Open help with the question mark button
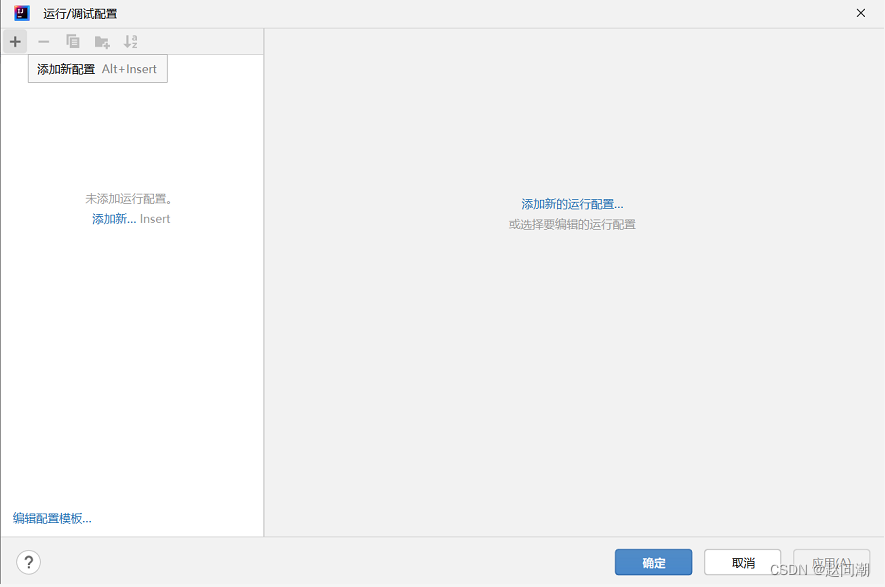 click(28, 562)
